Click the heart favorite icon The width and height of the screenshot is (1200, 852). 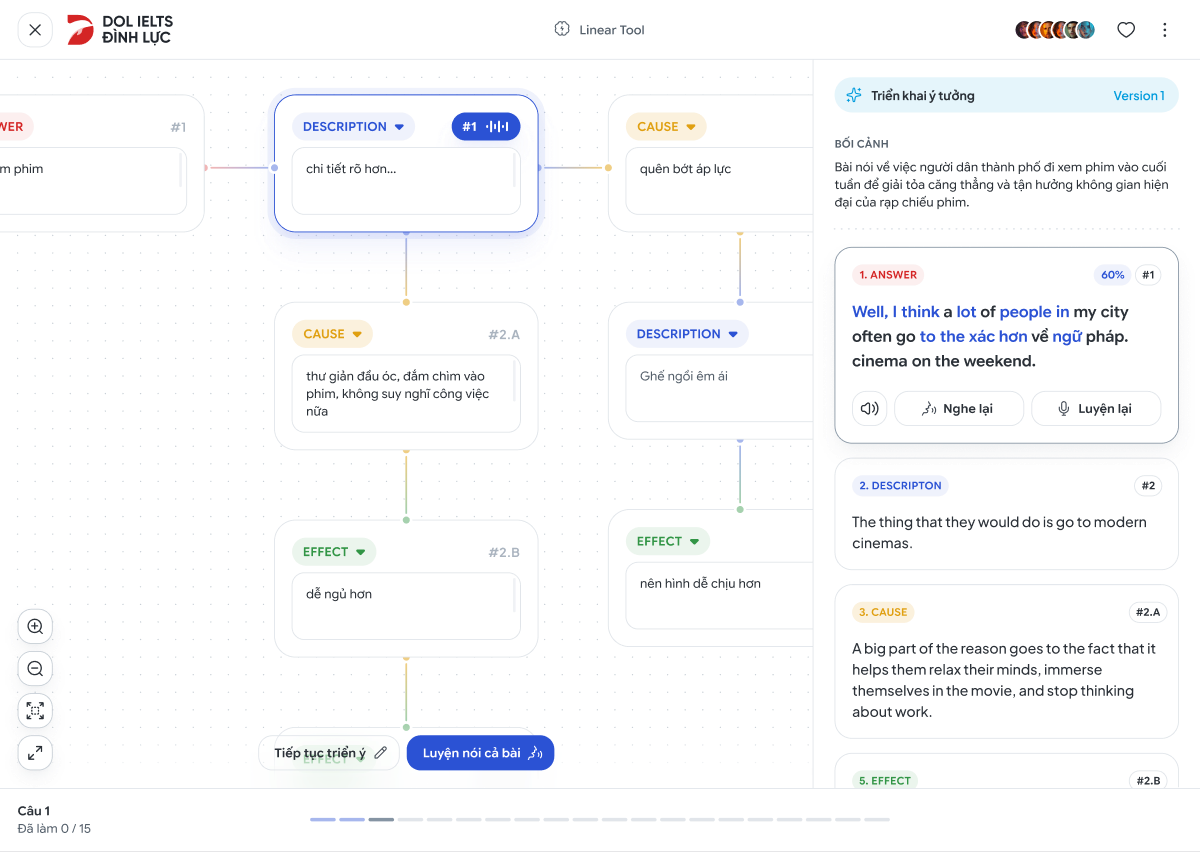(1126, 30)
